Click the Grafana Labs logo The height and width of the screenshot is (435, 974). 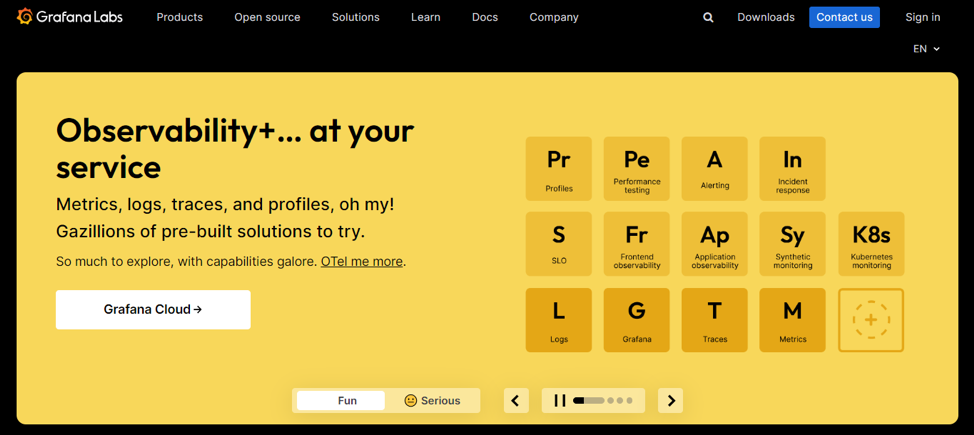pos(69,17)
